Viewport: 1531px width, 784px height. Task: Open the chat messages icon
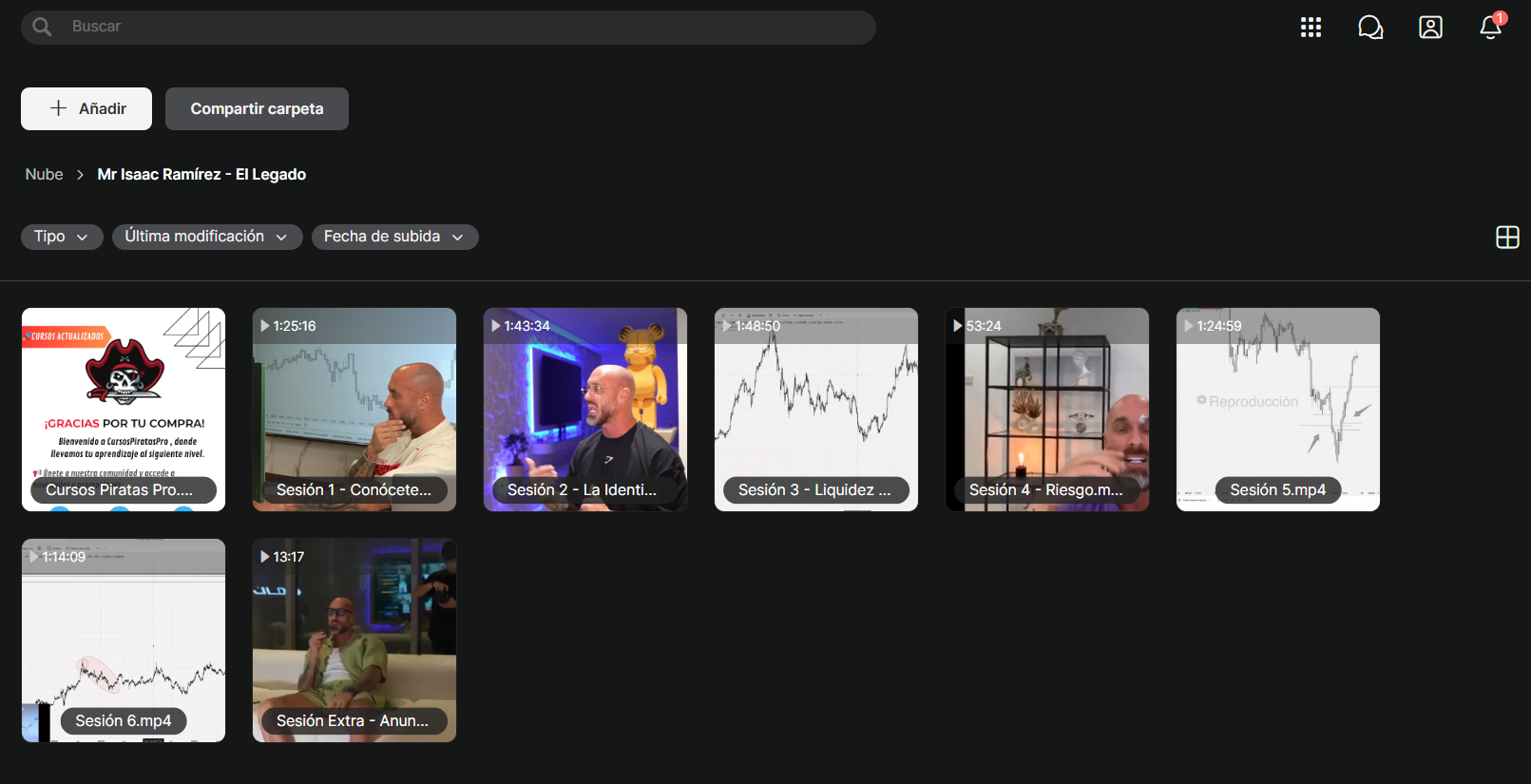pyautogui.click(x=1370, y=28)
